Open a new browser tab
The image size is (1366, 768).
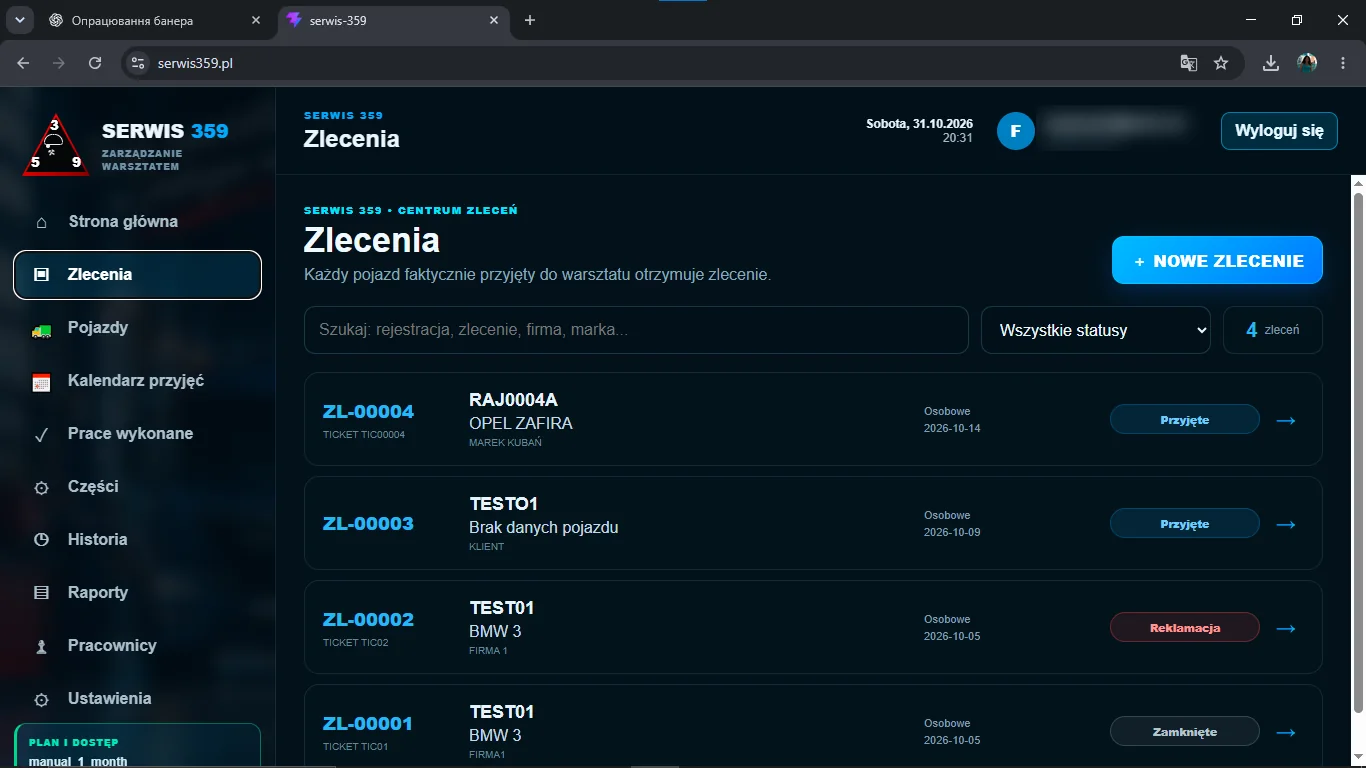click(530, 20)
